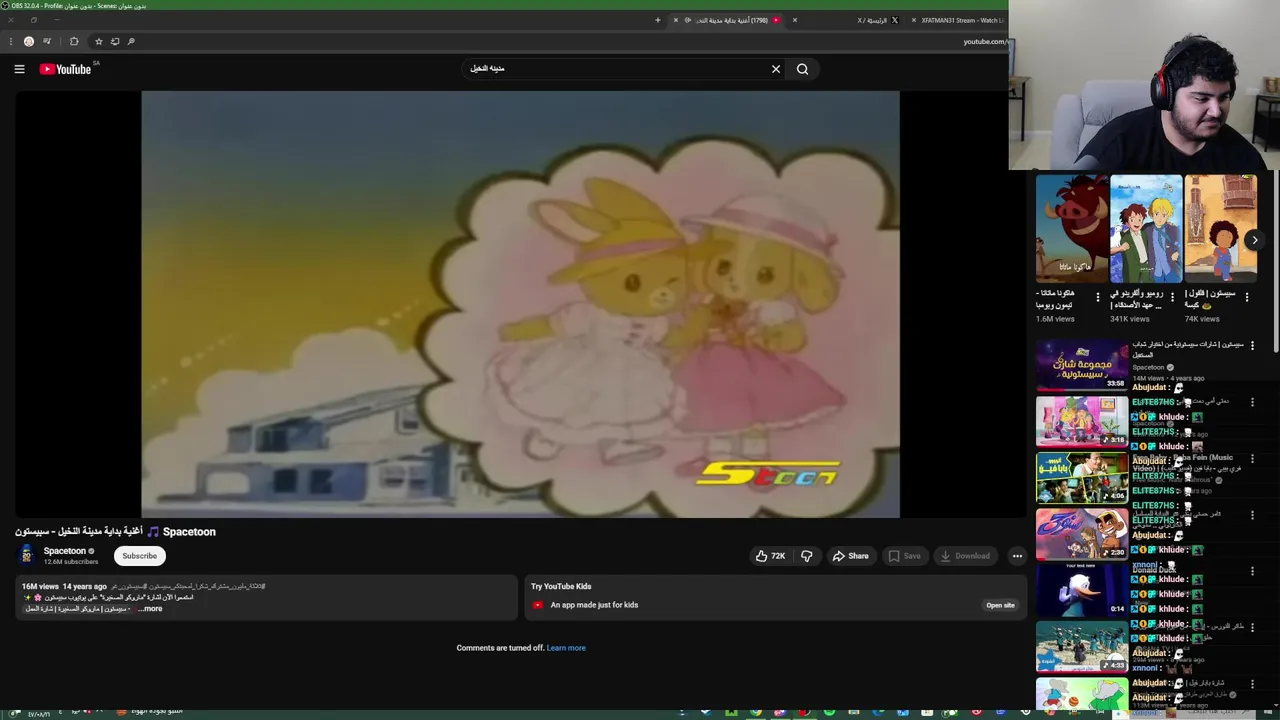Open the browser extensions puzzle icon
Screen dimensions: 1280x720
[74, 41]
